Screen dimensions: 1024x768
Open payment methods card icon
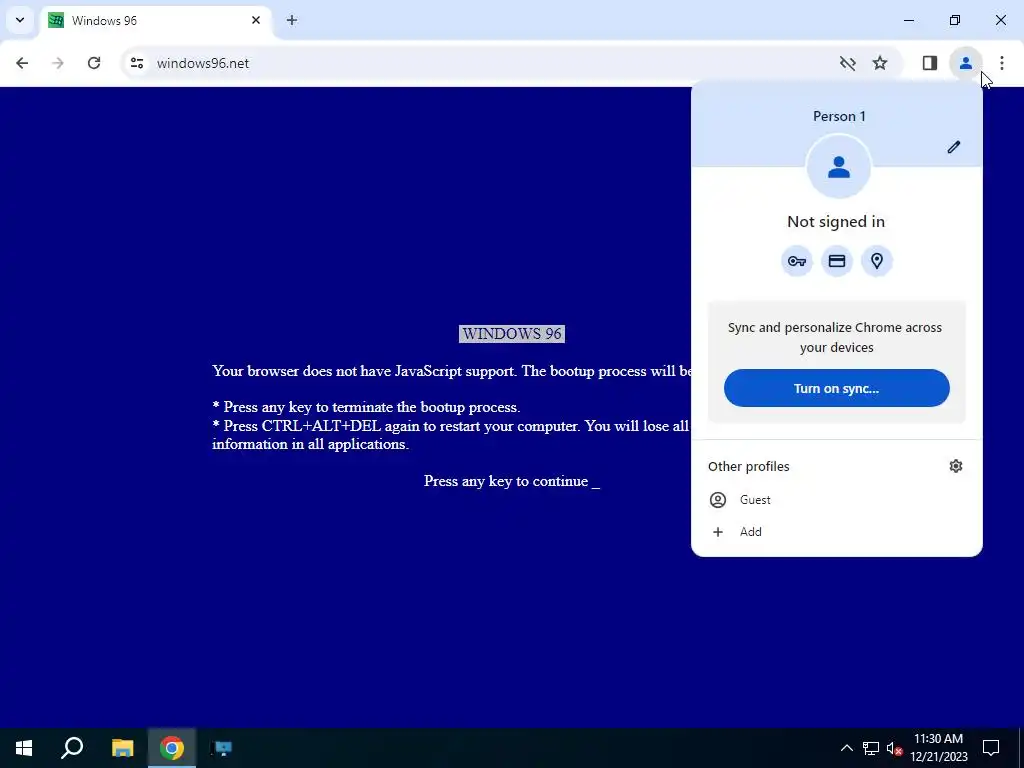837,261
